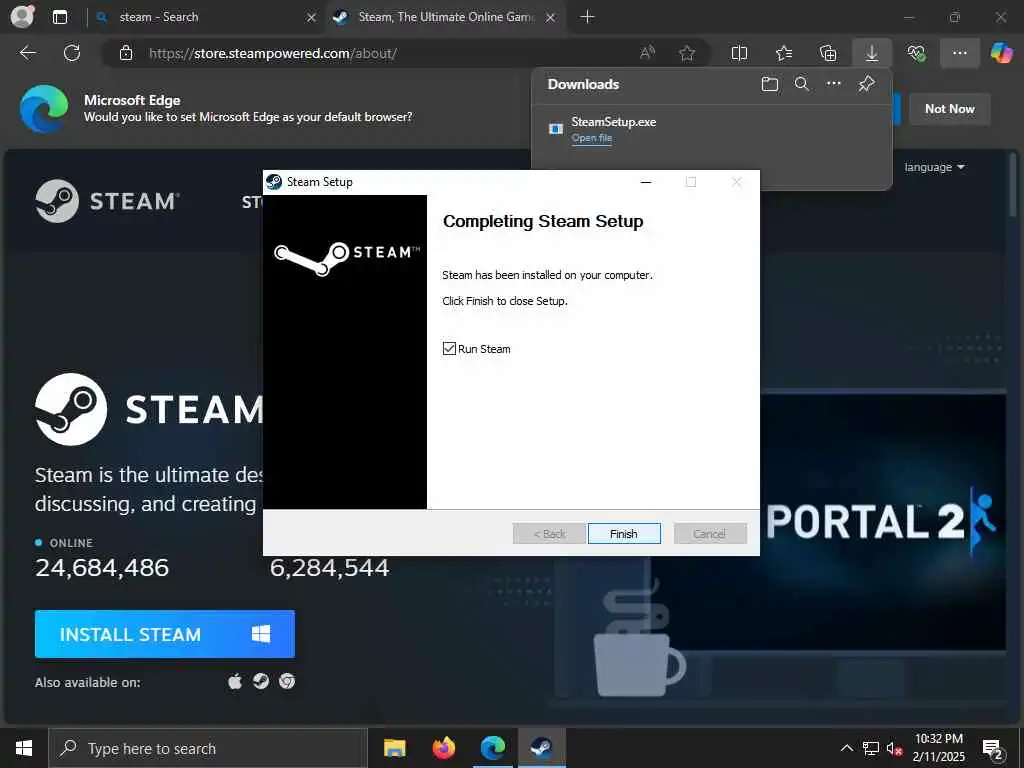The width and height of the screenshot is (1024, 768).
Task: Choose the SteamOS download icon
Action: point(261,682)
